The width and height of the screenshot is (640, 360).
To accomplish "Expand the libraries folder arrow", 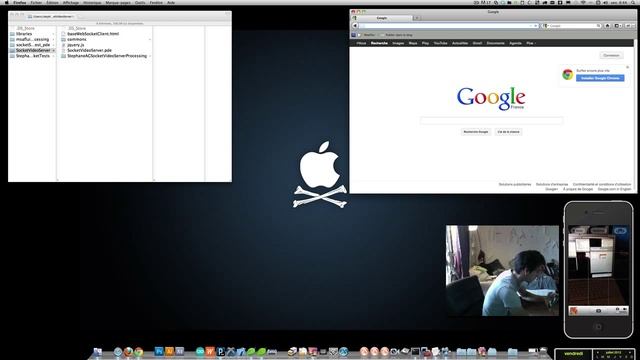I will tap(53, 34).
